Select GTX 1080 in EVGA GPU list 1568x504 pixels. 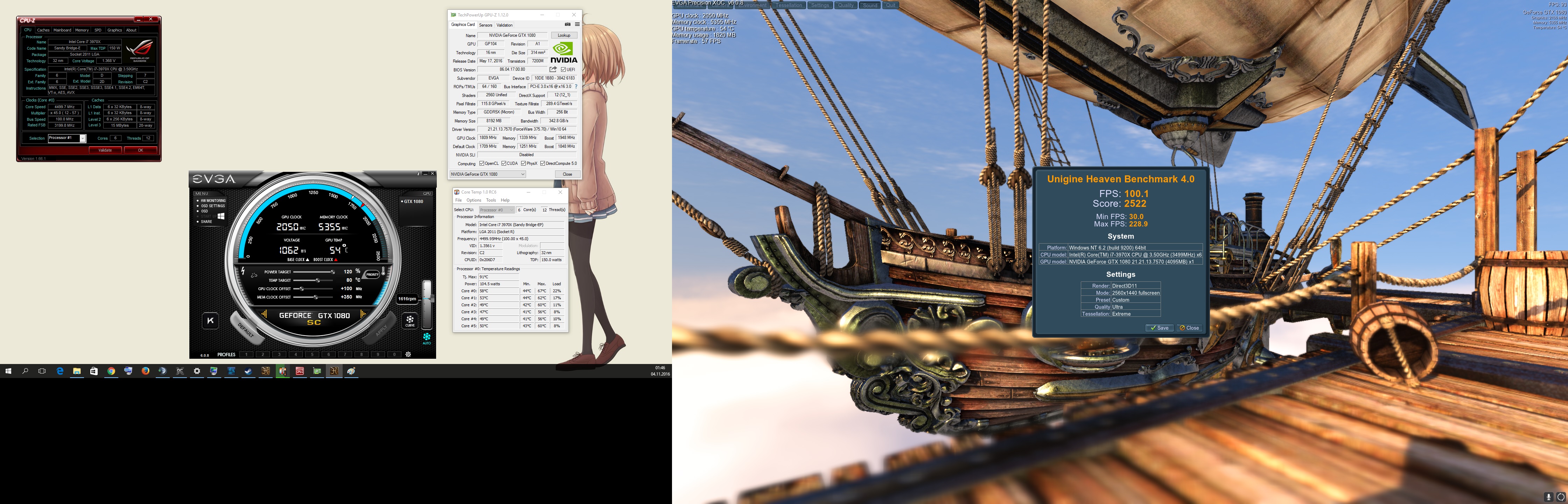(x=412, y=202)
